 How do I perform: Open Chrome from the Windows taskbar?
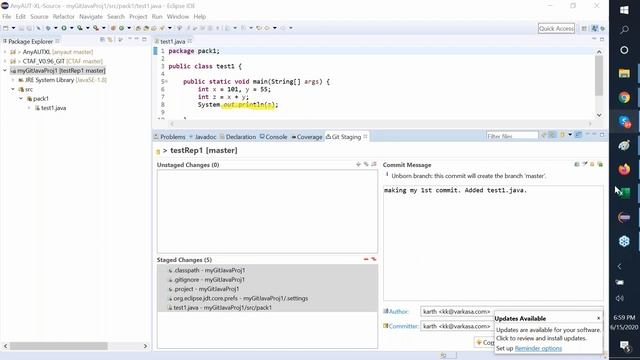624,97
